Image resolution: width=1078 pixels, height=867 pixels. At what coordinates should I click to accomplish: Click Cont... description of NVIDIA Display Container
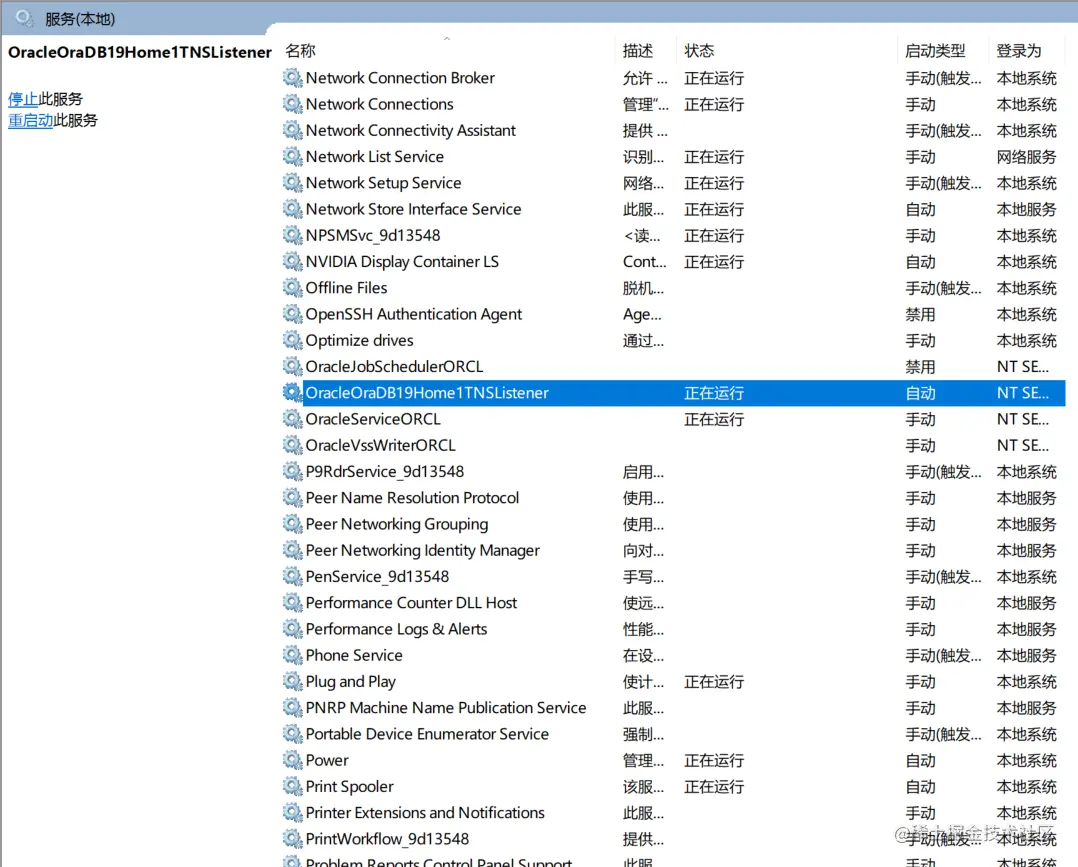click(x=644, y=261)
